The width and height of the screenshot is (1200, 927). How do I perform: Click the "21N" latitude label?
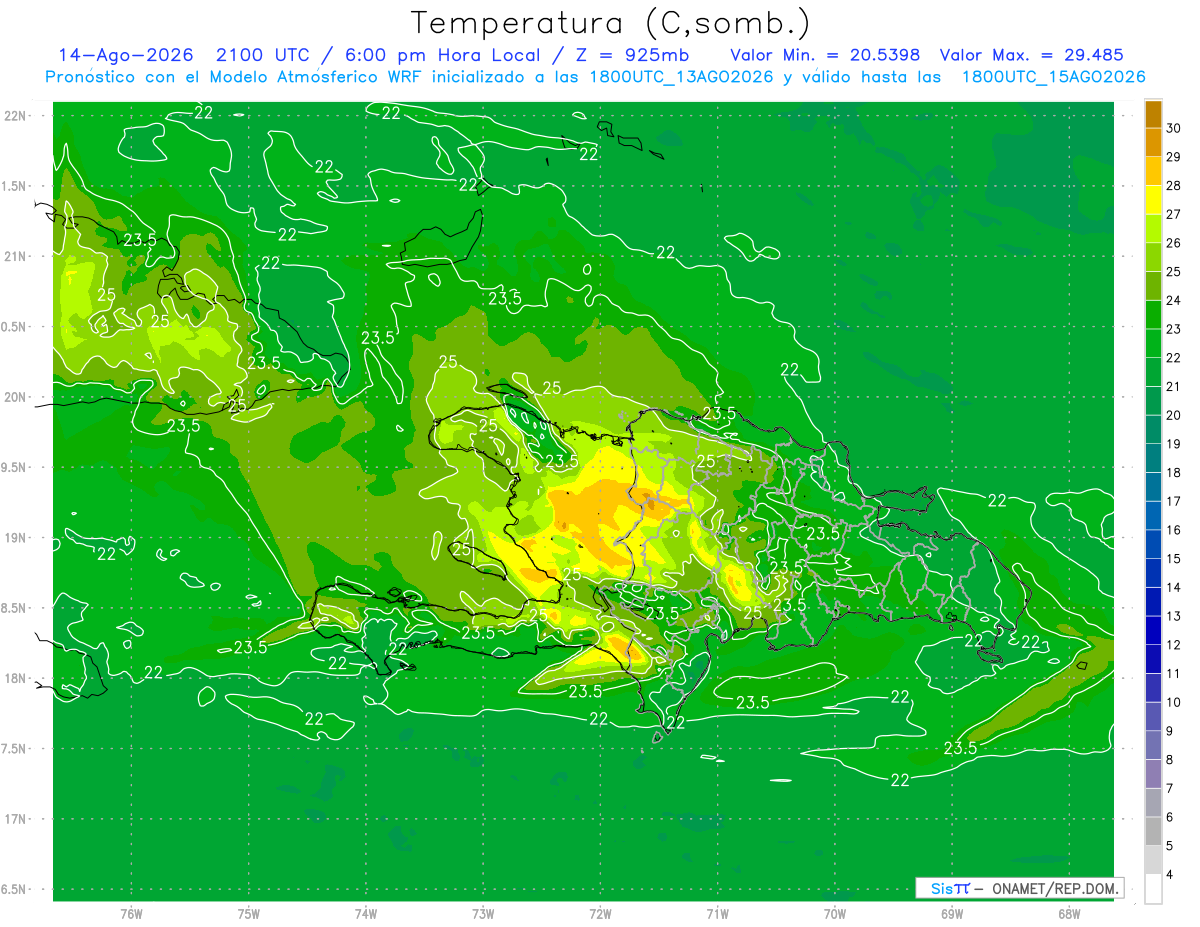[16, 256]
